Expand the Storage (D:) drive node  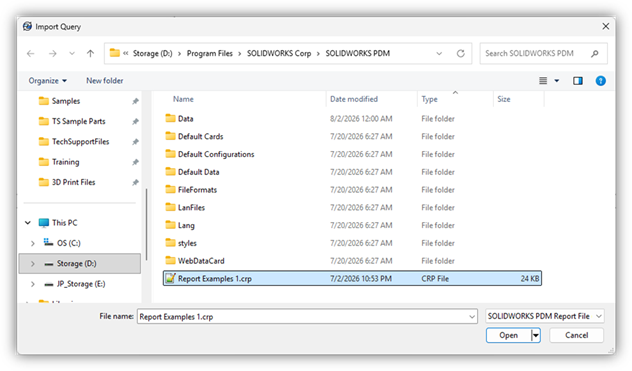click(33, 264)
